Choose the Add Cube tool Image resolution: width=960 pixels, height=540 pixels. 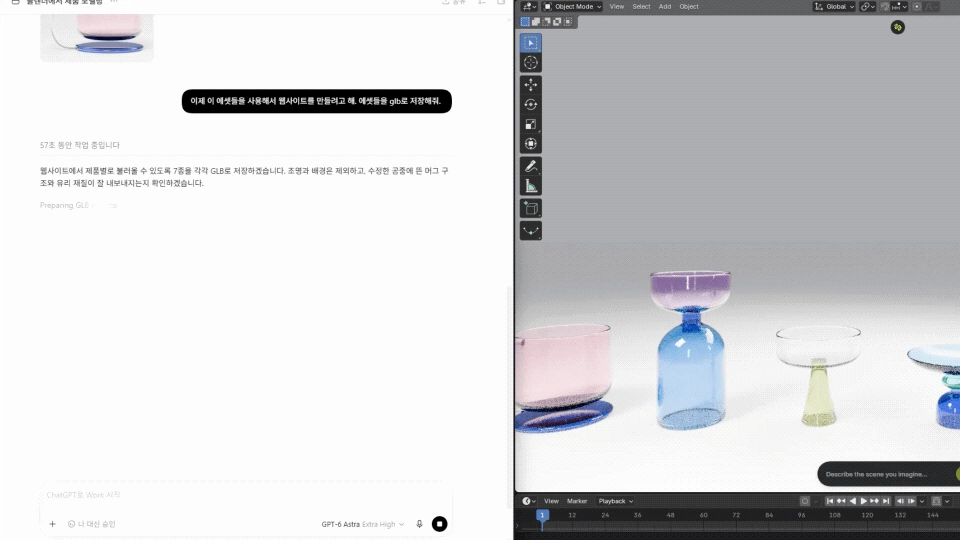pyautogui.click(x=531, y=209)
